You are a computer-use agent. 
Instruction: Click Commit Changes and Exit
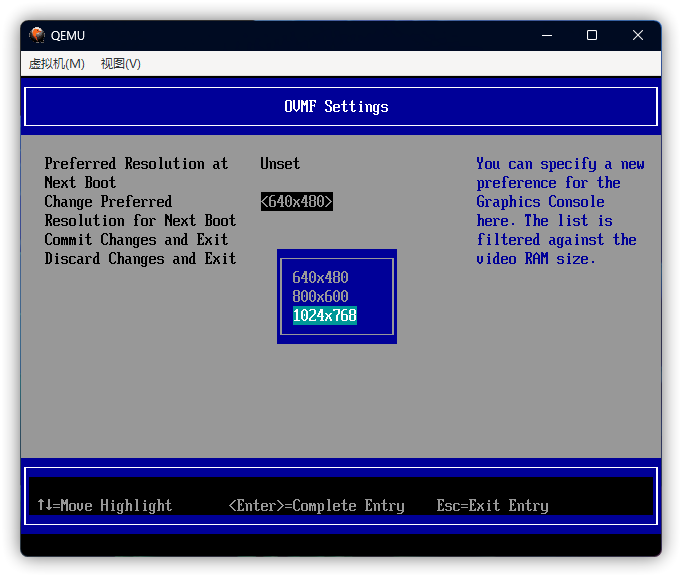pyautogui.click(x=136, y=240)
